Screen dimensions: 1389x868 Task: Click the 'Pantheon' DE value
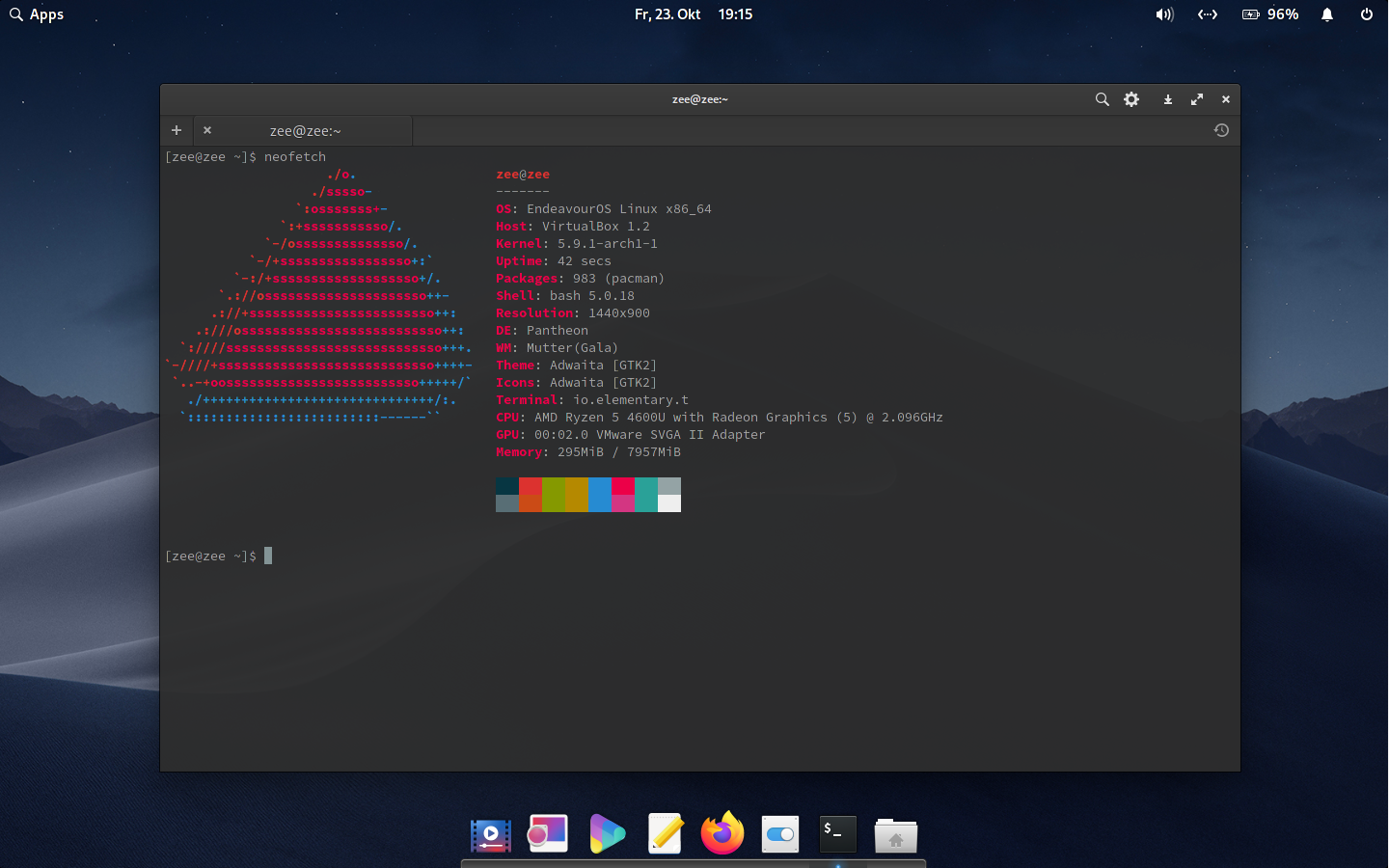558,331
